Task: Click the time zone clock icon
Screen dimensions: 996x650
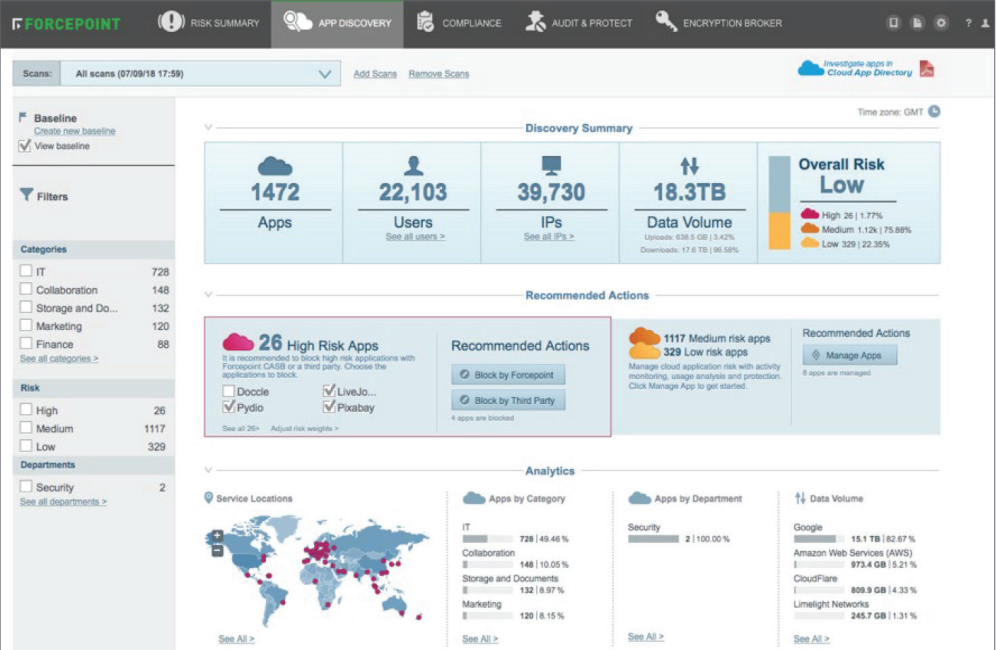Action: [934, 112]
